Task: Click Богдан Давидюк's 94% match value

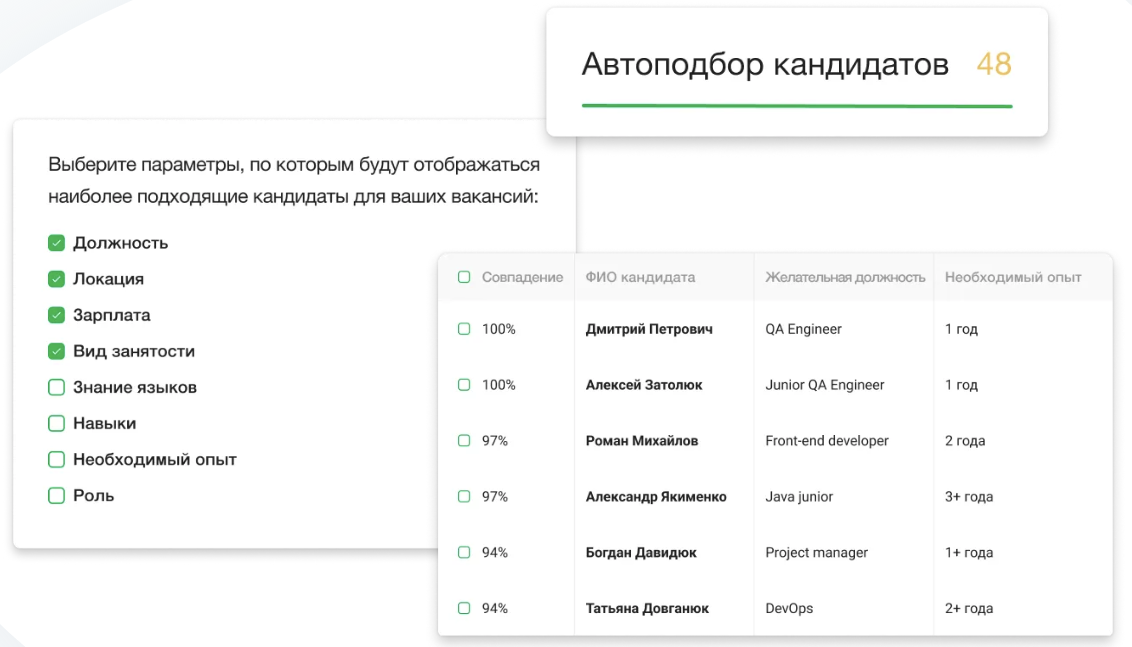Action: coord(495,552)
